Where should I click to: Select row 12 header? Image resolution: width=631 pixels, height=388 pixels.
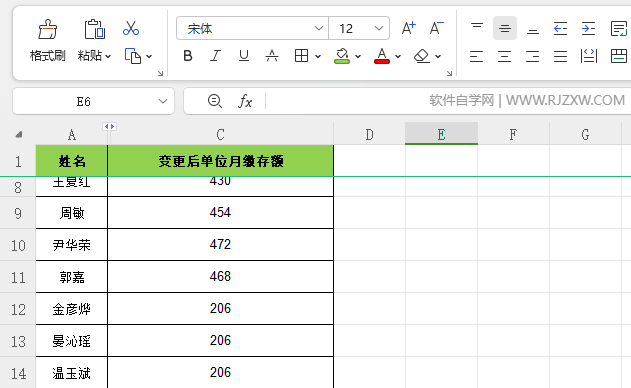pyautogui.click(x=18, y=309)
